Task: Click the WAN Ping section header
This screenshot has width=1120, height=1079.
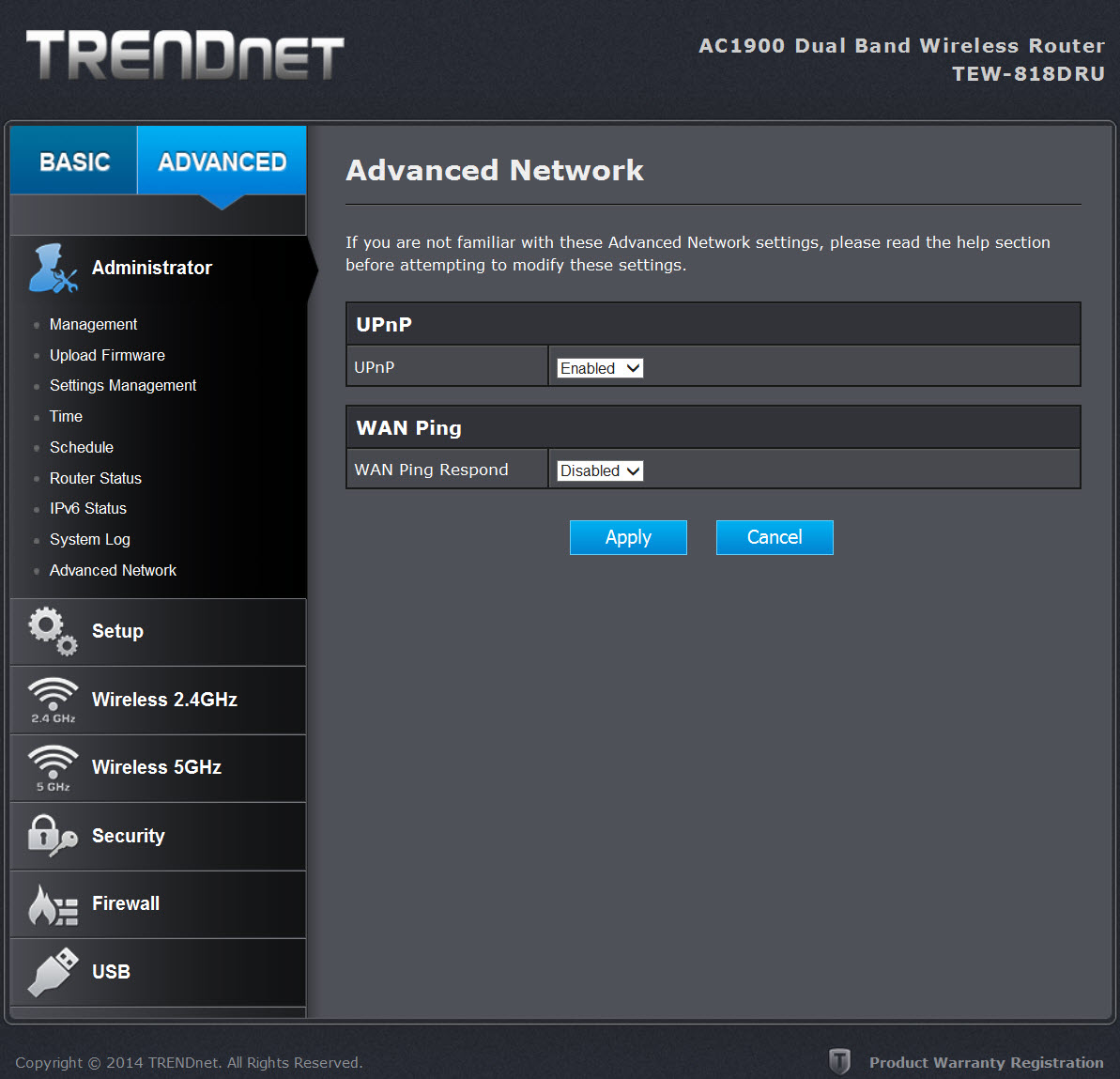Action: pos(713,427)
